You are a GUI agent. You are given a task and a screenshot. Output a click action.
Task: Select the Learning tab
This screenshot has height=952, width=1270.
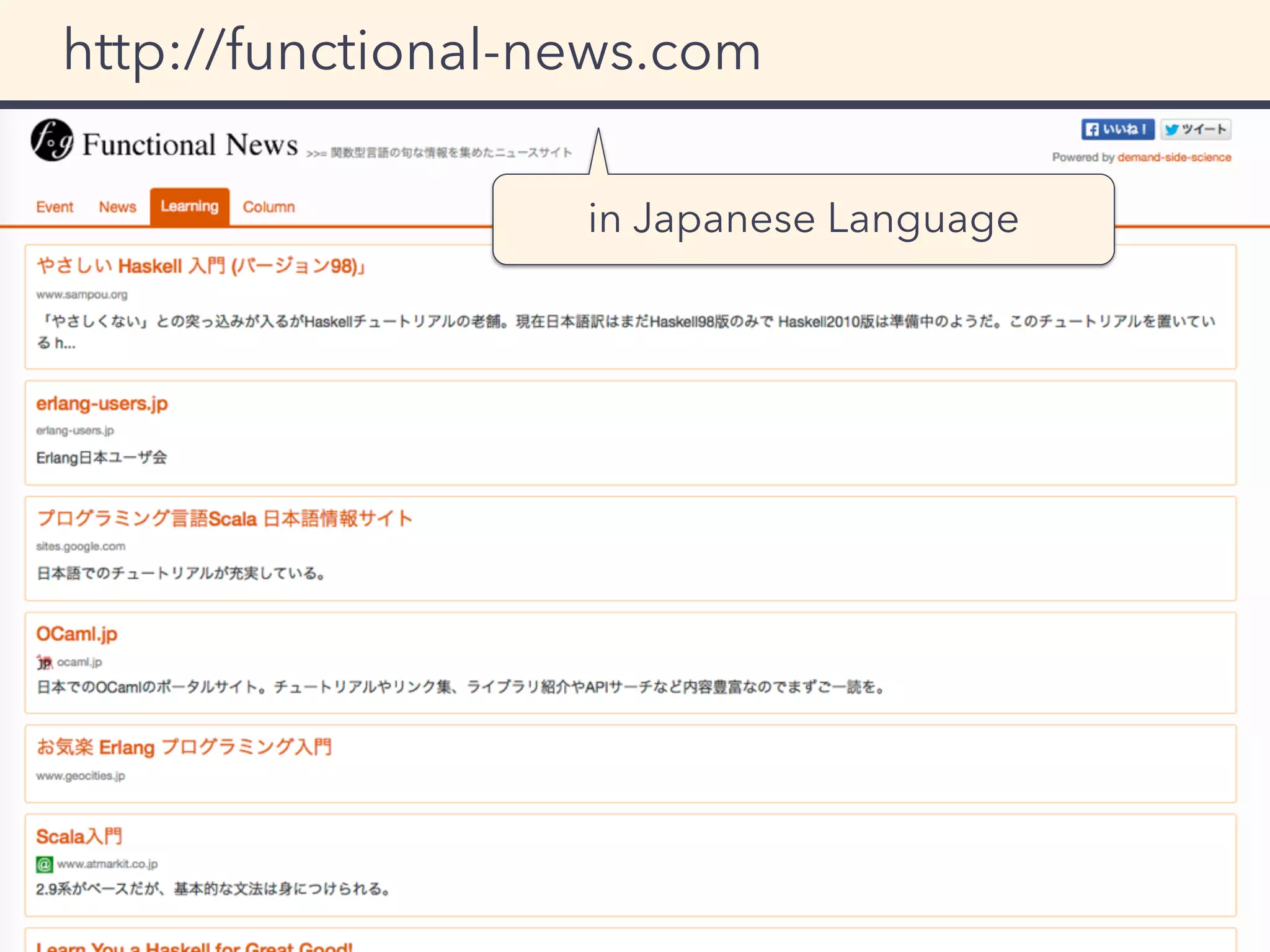[190, 206]
